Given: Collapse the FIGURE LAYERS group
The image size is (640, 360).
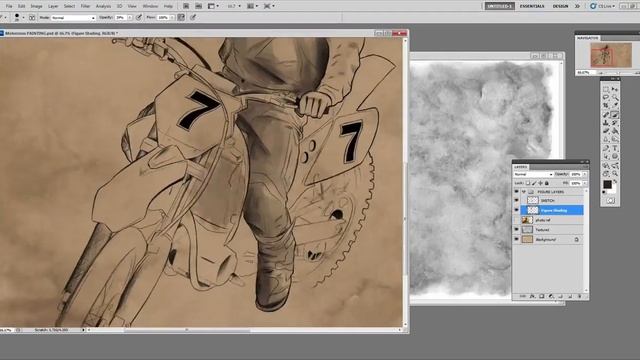Looking at the screenshot, I should [524, 191].
